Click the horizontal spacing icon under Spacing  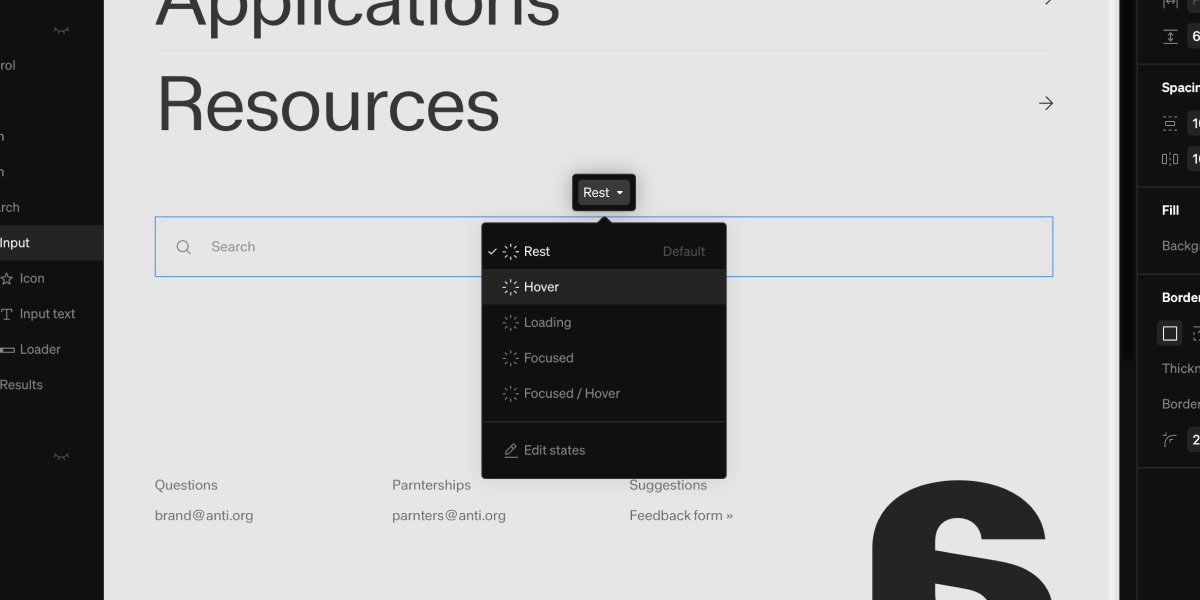click(x=1170, y=159)
